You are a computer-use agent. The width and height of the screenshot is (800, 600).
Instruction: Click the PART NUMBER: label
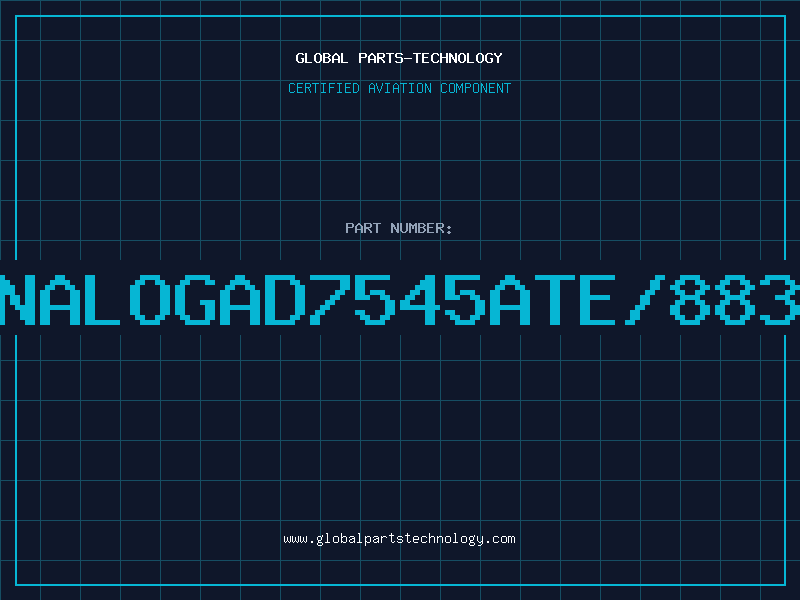399,228
